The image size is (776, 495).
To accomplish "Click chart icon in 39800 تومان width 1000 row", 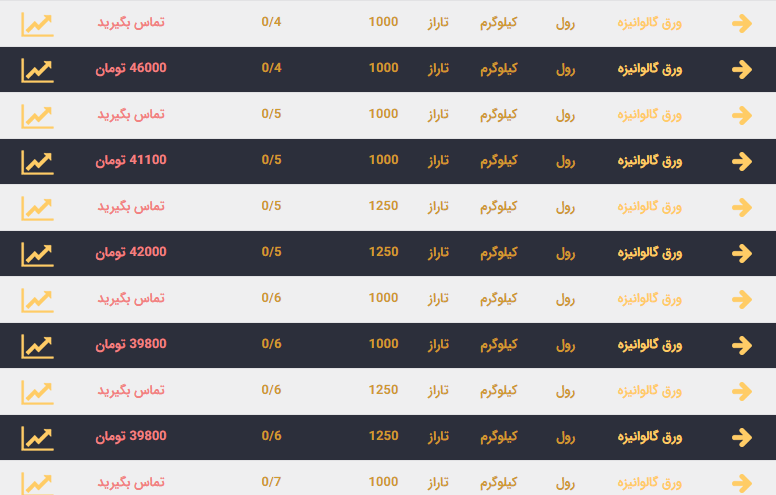I will (x=37, y=345).
